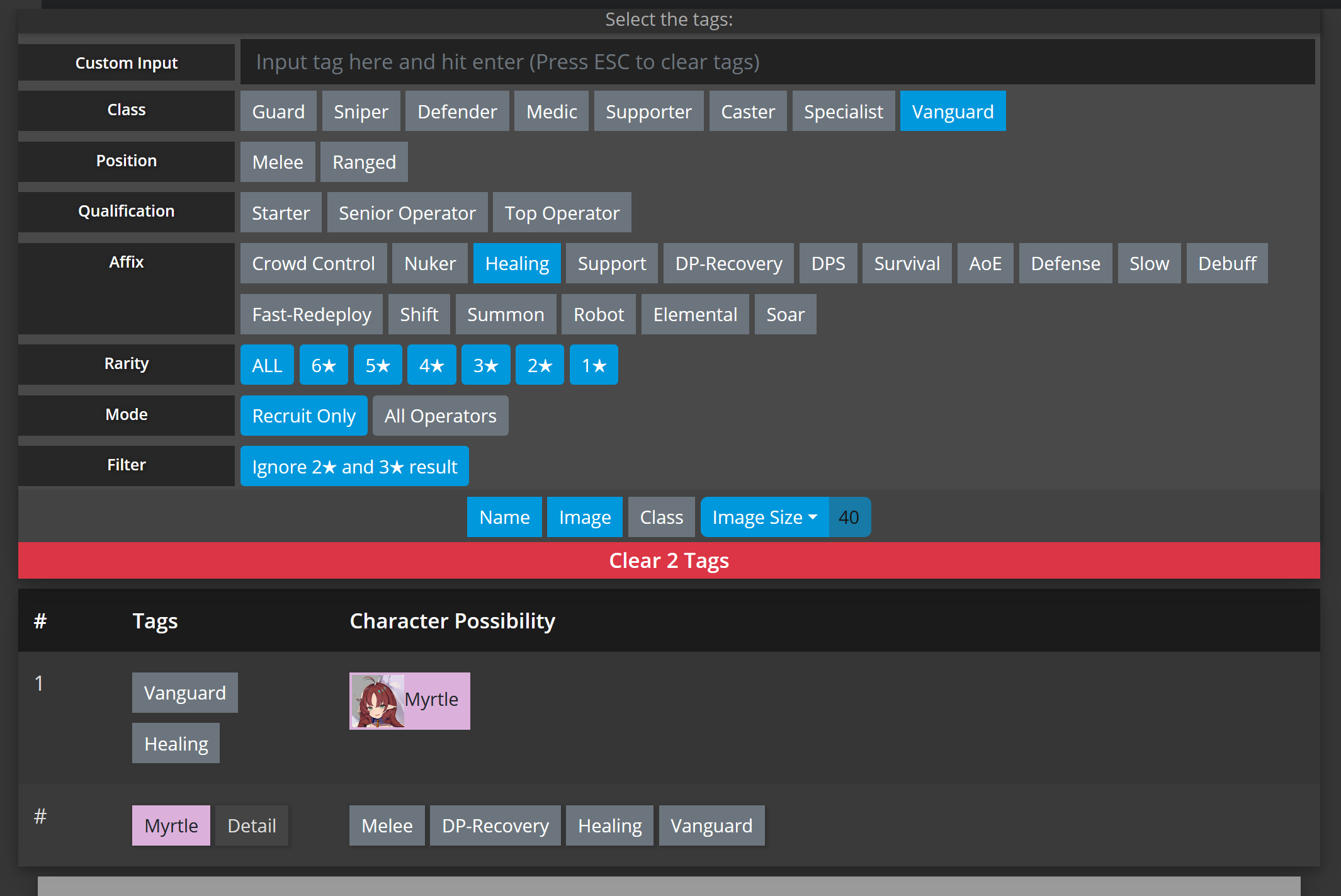The height and width of the screenshot is (896, 1341).
Task: Click the DP-Recovery tag in Myrtle's row
Action: pos(495,825)
